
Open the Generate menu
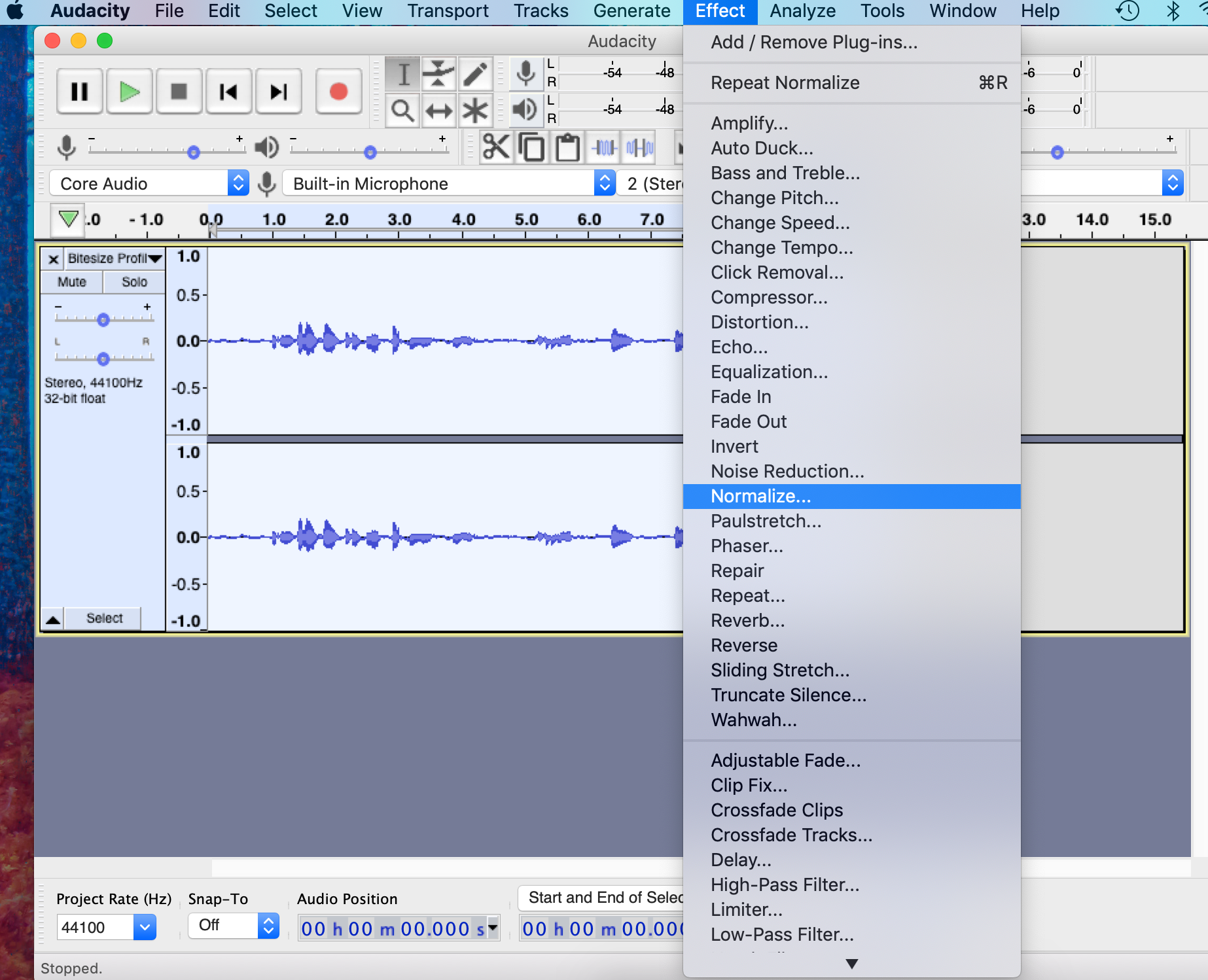point(631,11)
